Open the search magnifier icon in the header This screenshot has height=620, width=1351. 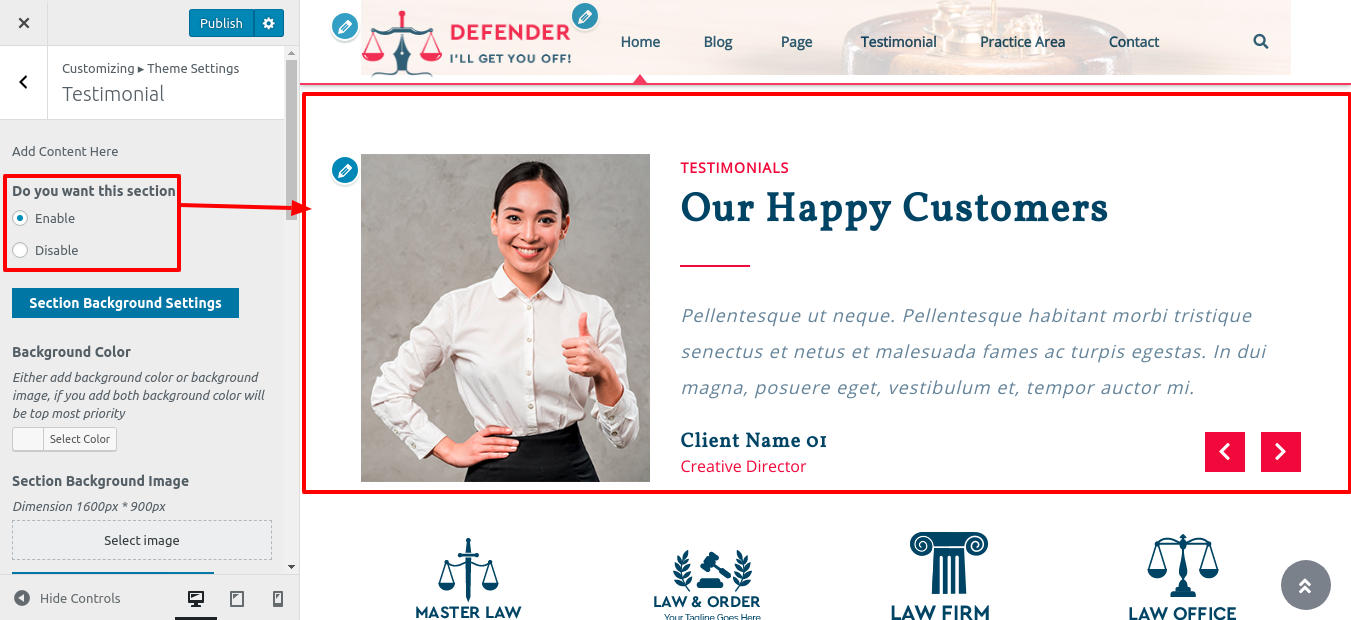pyautogui.click(x=1261, y=42)
